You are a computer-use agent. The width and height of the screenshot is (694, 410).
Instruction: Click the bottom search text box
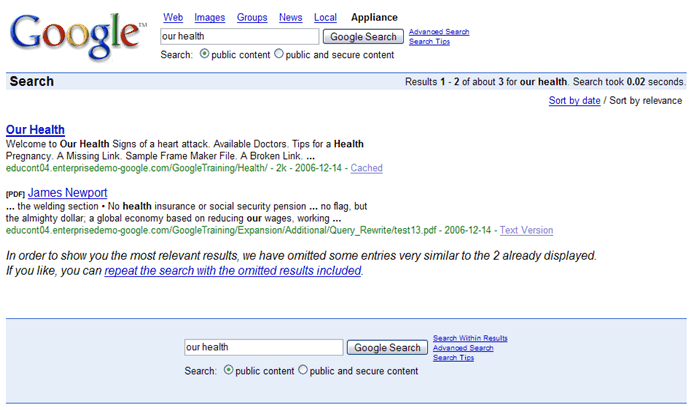click(x=264, y=347)
